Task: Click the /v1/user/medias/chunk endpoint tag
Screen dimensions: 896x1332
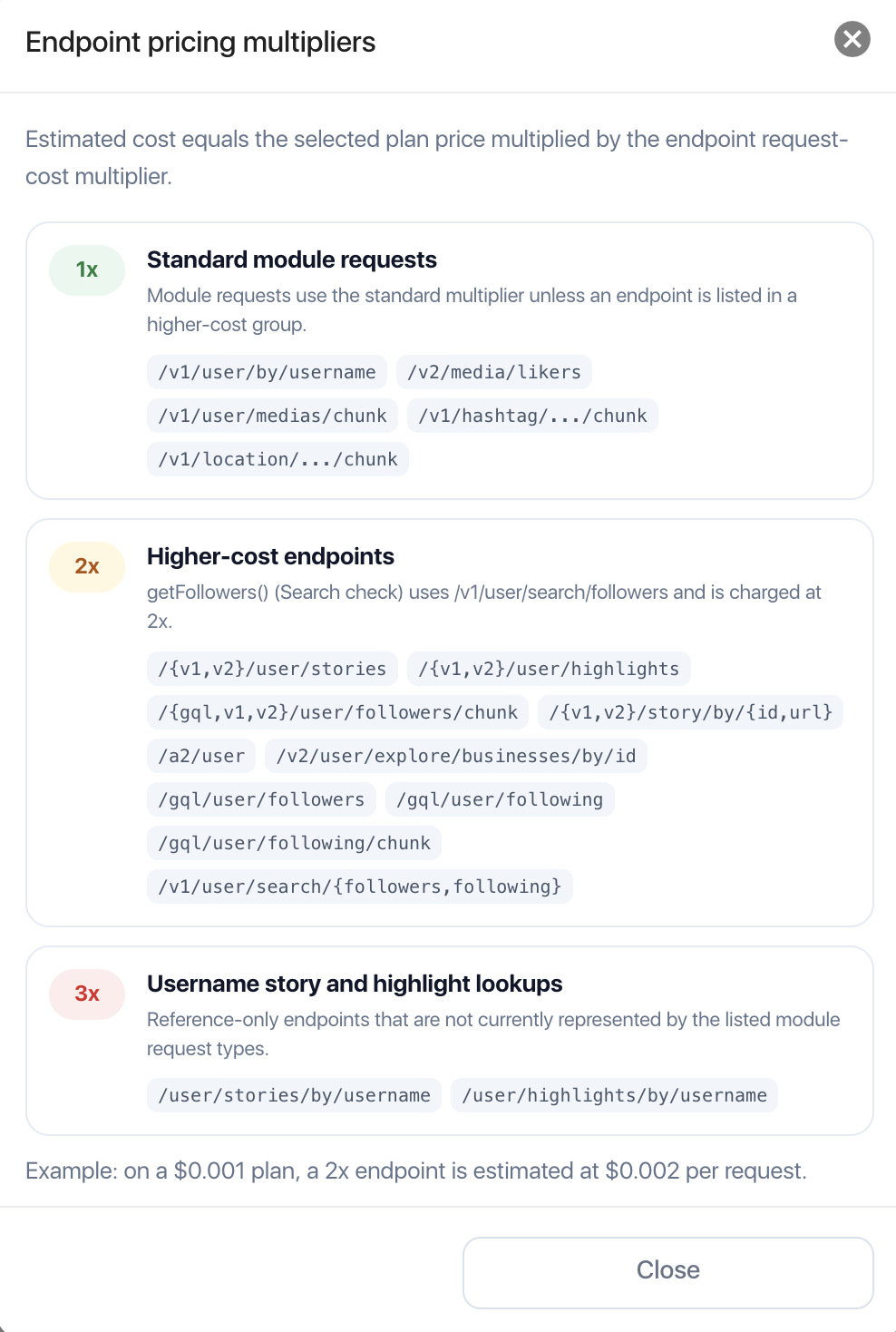Action: pos(272,416)
